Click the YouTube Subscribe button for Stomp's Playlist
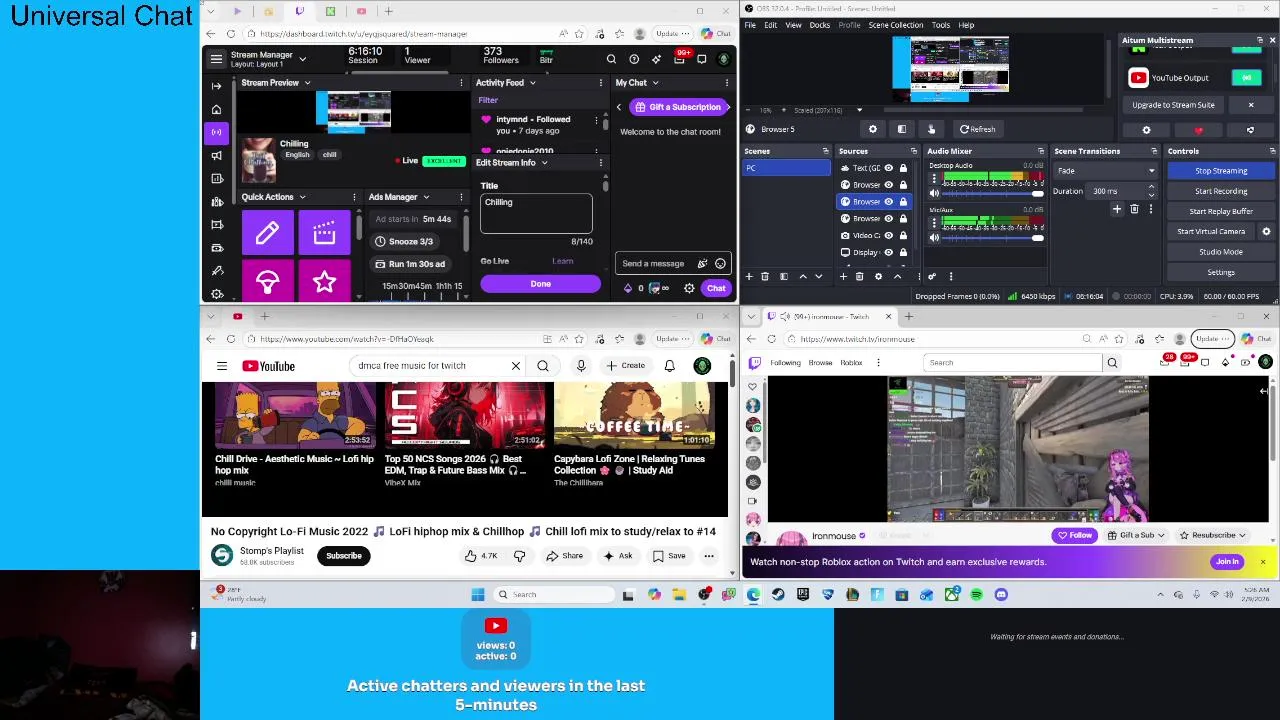Viewport: 1280px width, 720px height. click(x=343, y=556)
